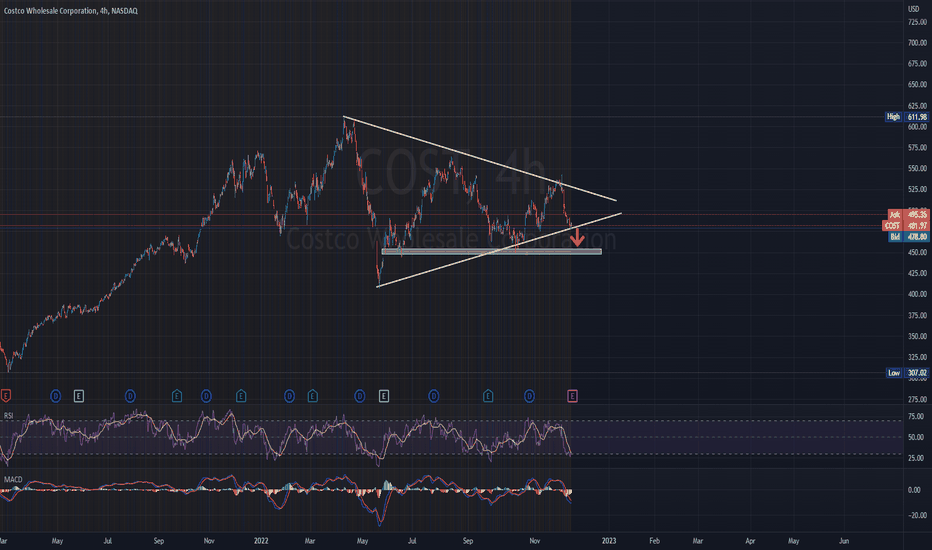Click the dividend marker between Jul and Sep 2022
The width and height of the screenshot is (932, 550).
[433, 396]
